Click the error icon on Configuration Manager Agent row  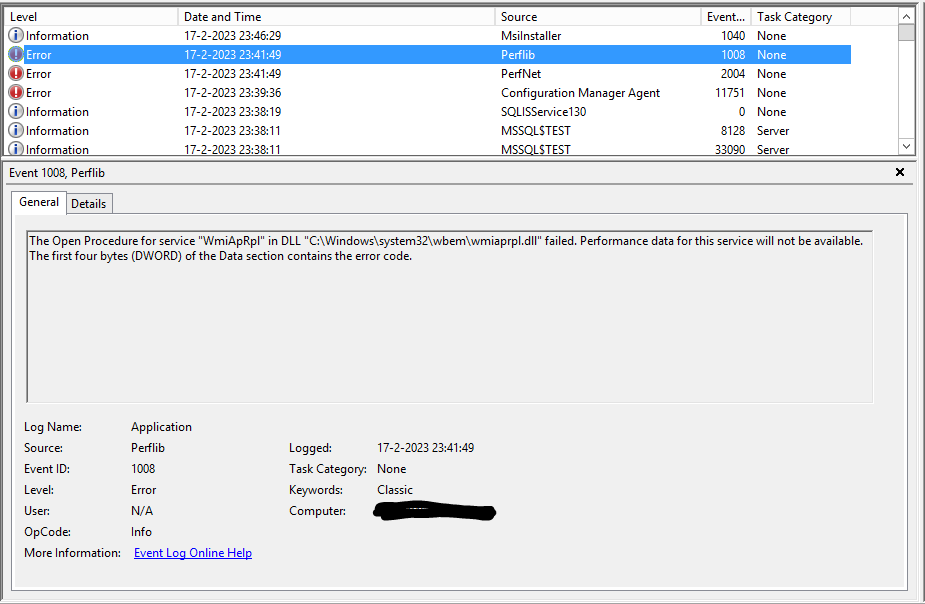tap(13, 92)
